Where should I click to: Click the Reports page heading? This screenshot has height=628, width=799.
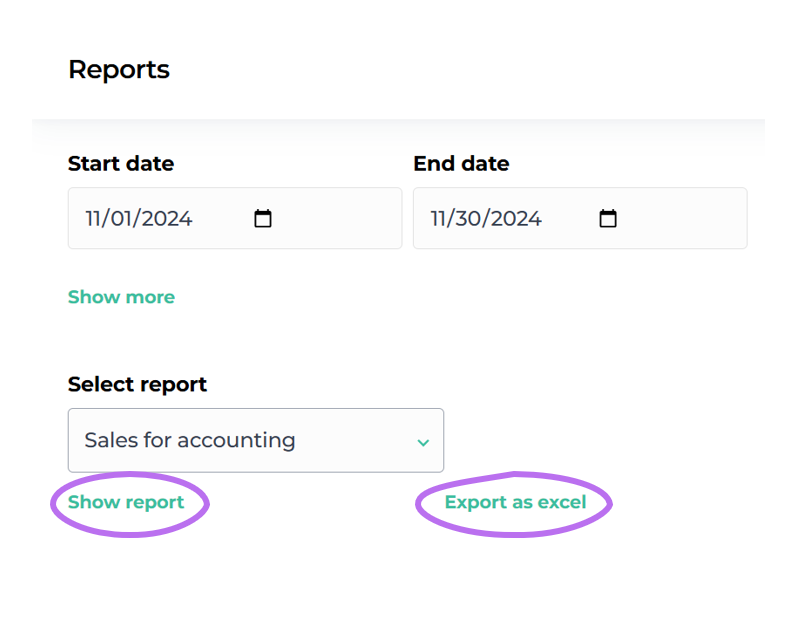119,70
